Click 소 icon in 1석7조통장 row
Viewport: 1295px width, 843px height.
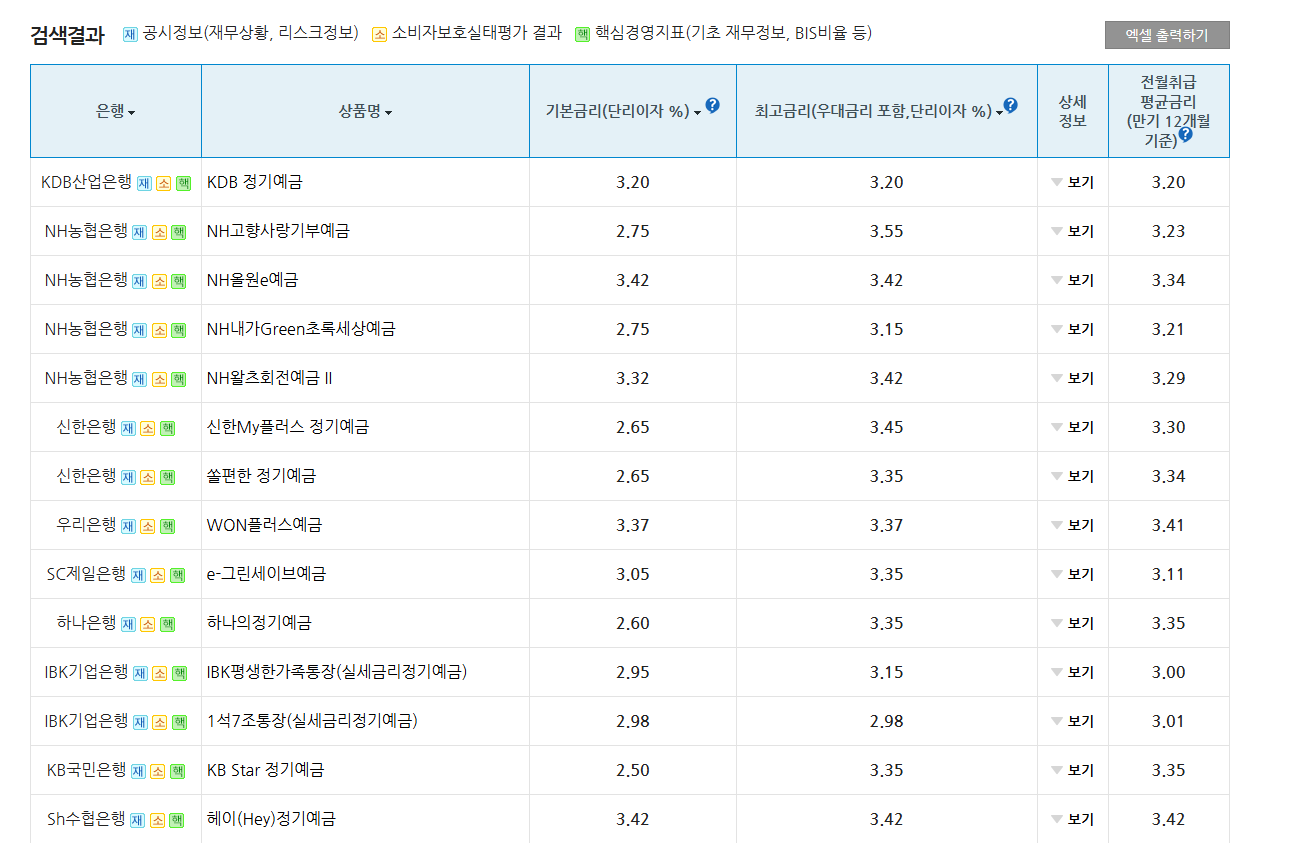(x=160, y=722)
